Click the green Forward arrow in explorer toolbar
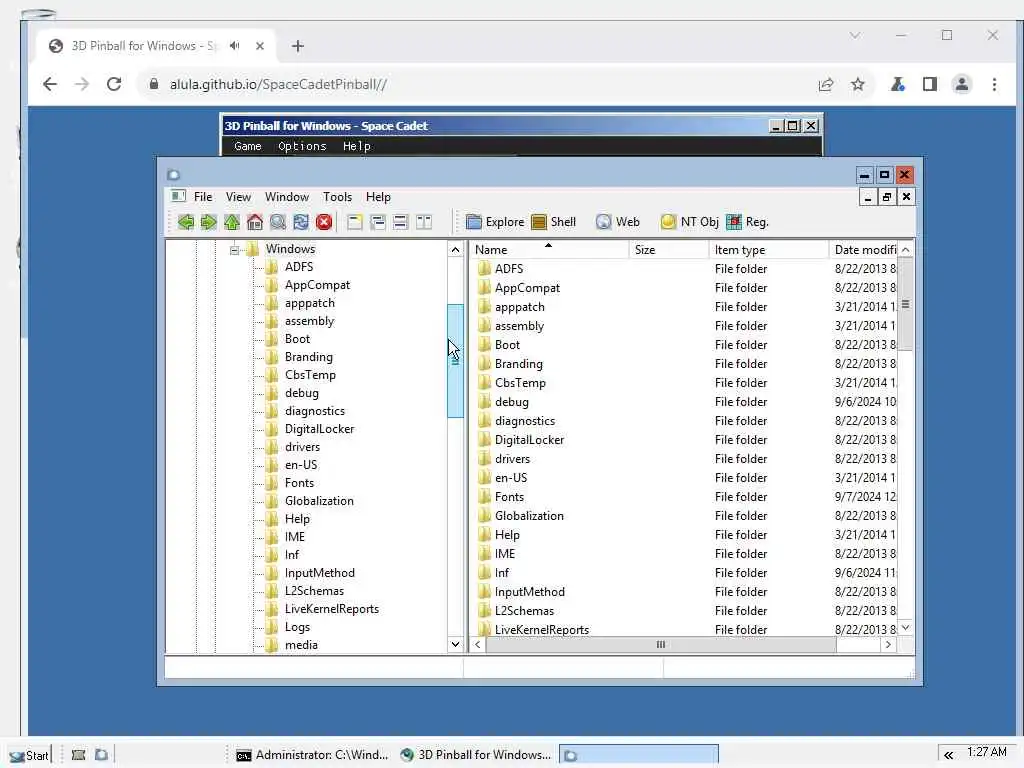The width and height of the screenshot is (1024, 768). (208, 222)
